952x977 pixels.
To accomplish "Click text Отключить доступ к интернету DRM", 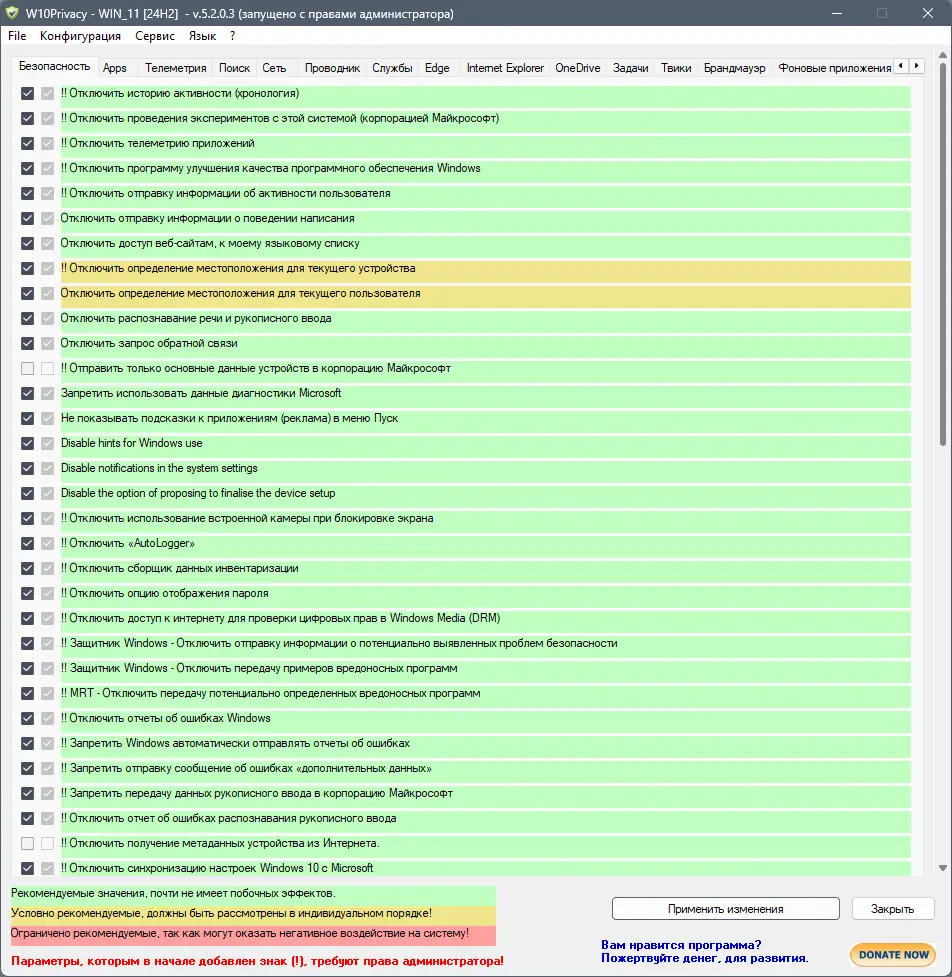I will 280,618.
